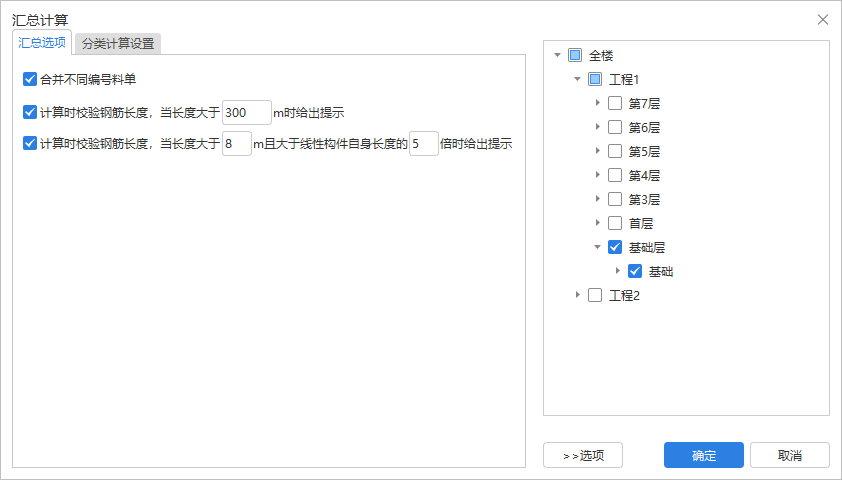Expand the 第7层 tree node

[x=598, y=103]
